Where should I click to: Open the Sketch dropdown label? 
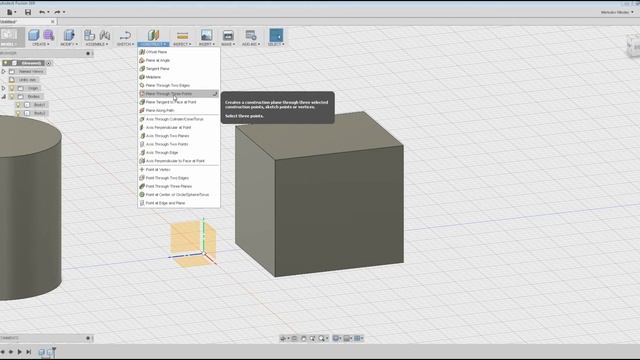coord(125,44)
